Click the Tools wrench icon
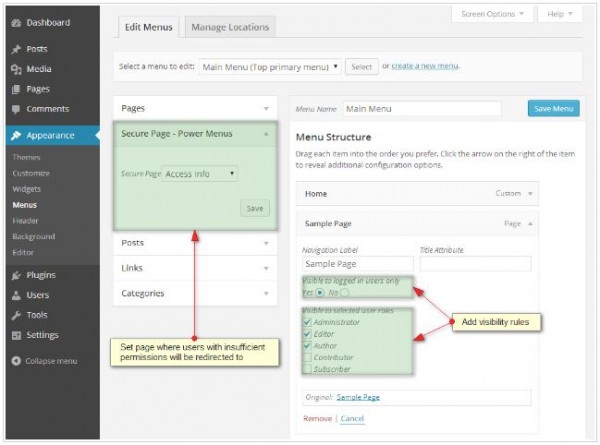The width and height of the screenshot is (600, 445). (16, 315)
